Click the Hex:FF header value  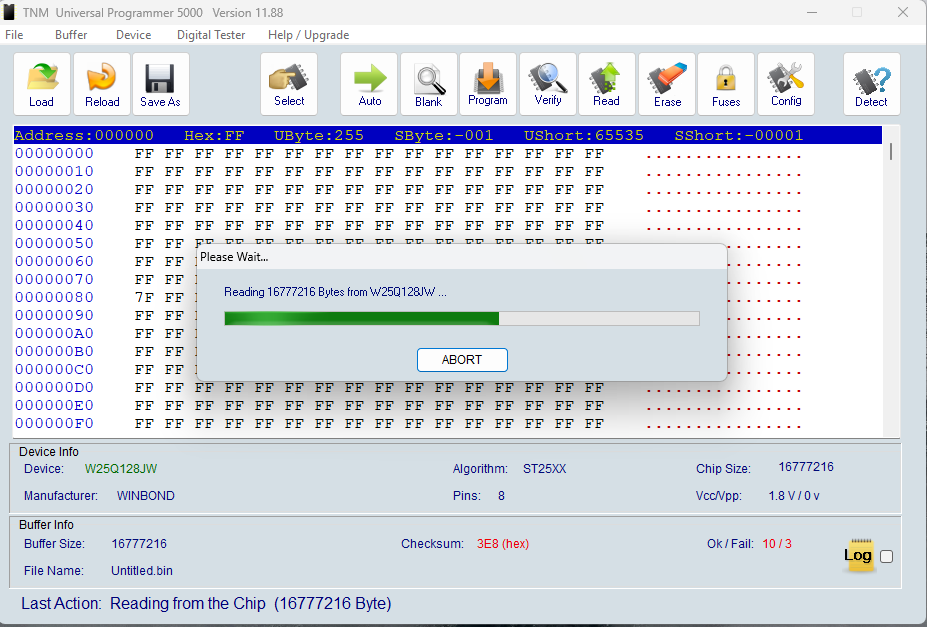pyautogui.click(x=214, y=135)
